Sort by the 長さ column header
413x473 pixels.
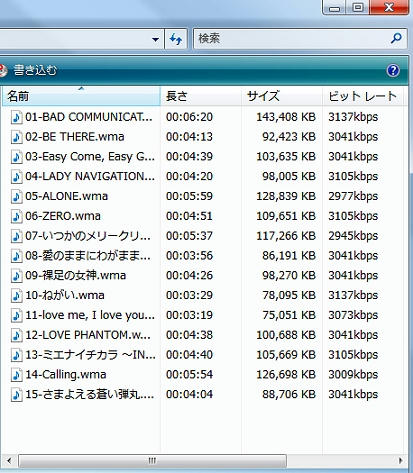201,96
